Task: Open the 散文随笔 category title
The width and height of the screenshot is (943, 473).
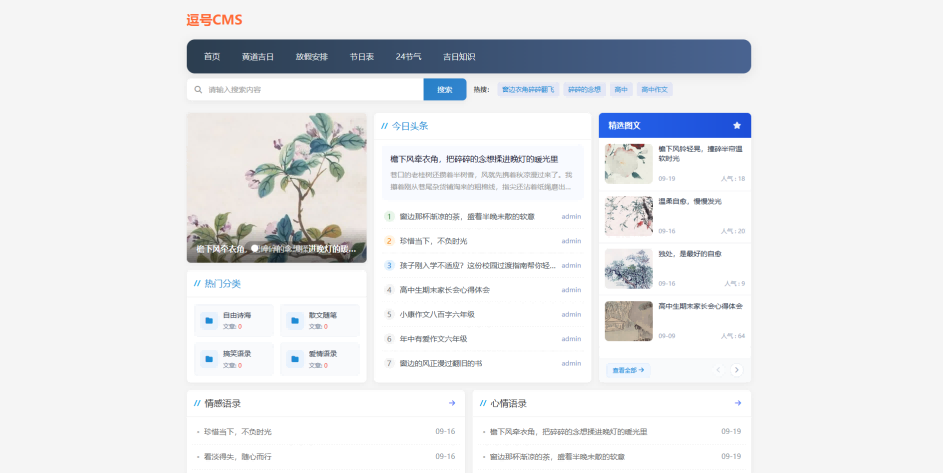Action: pyautogui.click(x=323, y=315)
